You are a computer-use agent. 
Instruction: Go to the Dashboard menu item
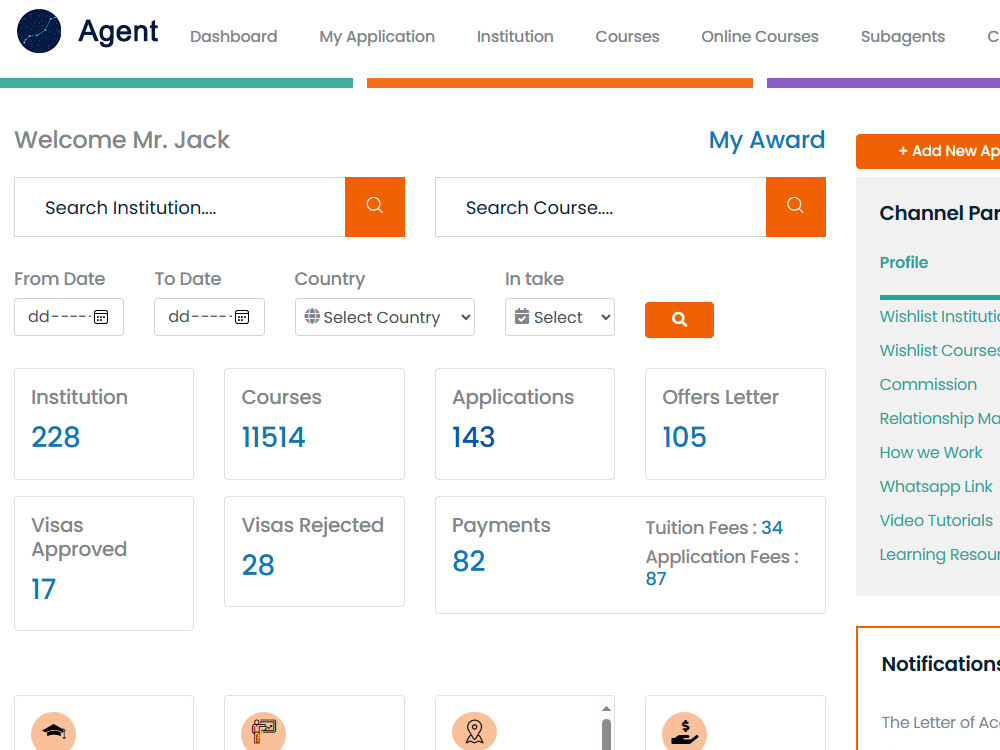[x=233, y=37]
